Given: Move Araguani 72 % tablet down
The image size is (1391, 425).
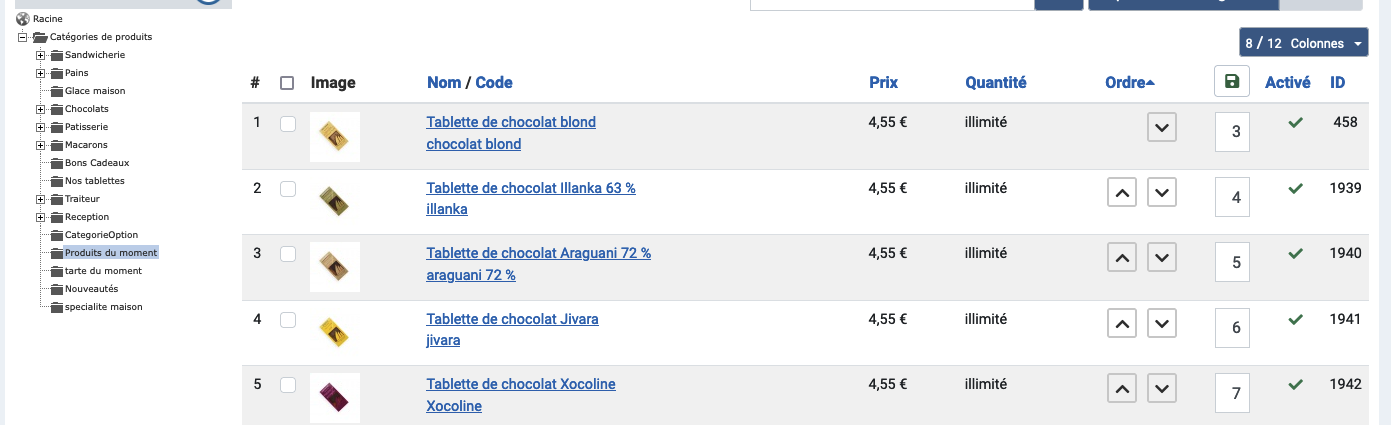Looking at the screenshot, I should tap(1161, 259).
